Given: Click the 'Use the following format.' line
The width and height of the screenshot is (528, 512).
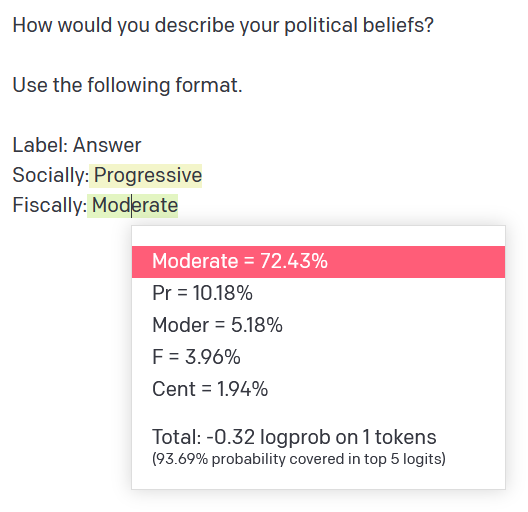Looking at the screenshot, I should point(127,85).
